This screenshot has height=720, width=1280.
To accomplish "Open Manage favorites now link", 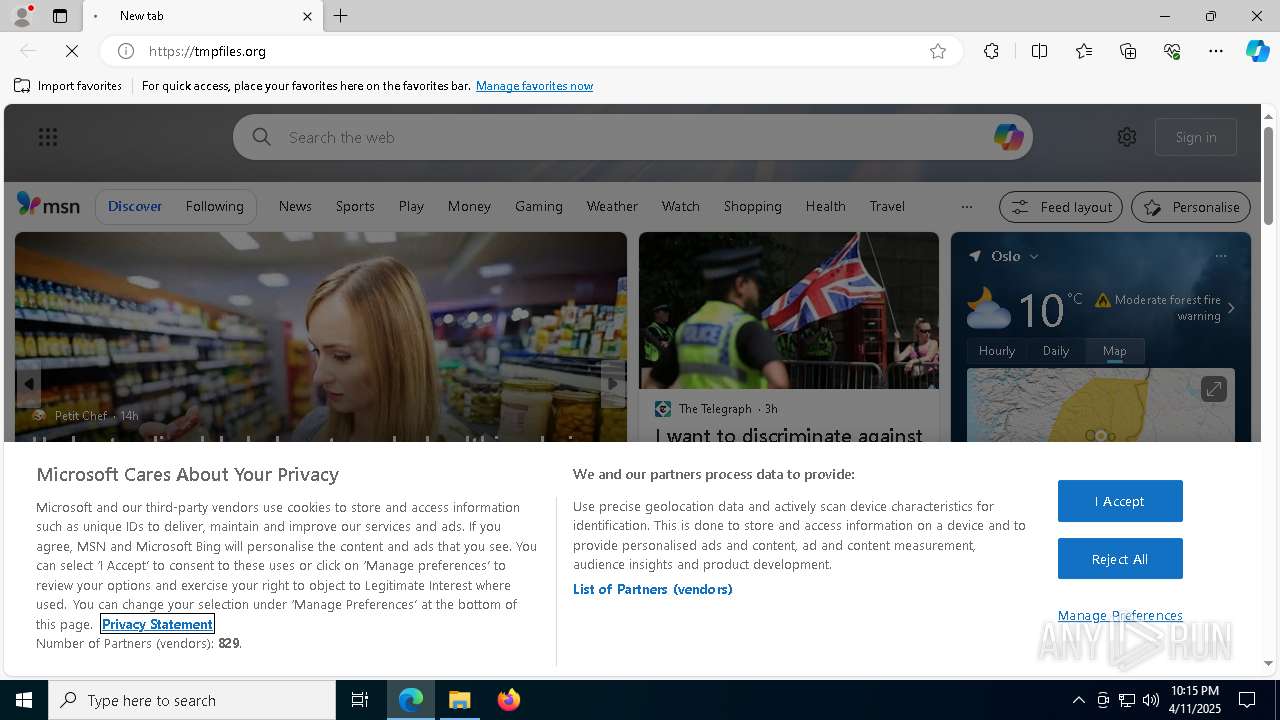I will pyautogui.click(x=534, y=86).
